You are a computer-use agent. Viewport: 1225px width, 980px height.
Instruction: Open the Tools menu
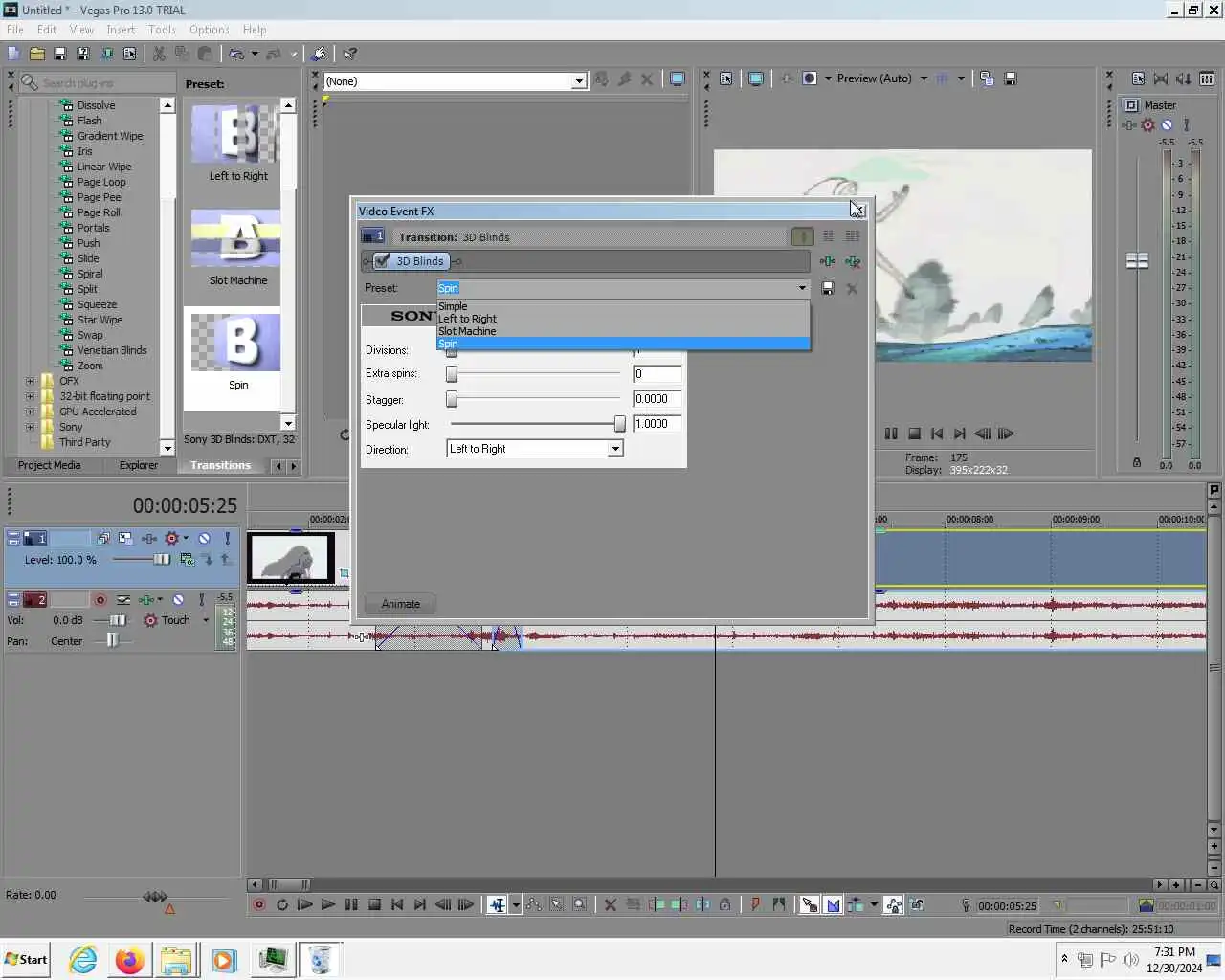162,30
